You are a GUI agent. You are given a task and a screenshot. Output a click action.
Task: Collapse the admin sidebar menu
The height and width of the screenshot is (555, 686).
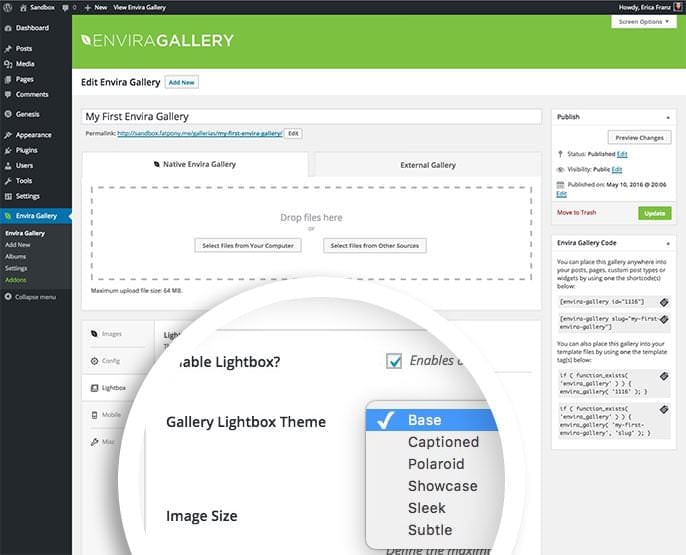30,297
